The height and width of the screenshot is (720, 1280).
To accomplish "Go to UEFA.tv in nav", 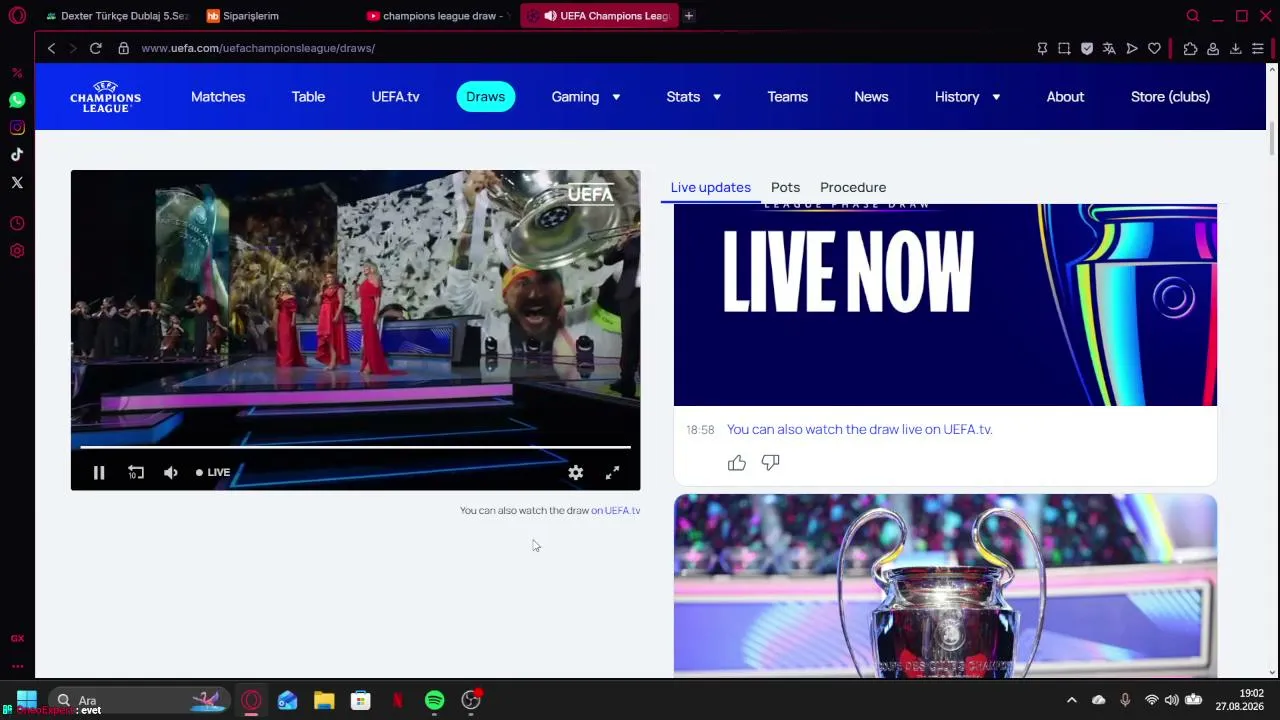I will pyautogui.click(x=395, y=97).
